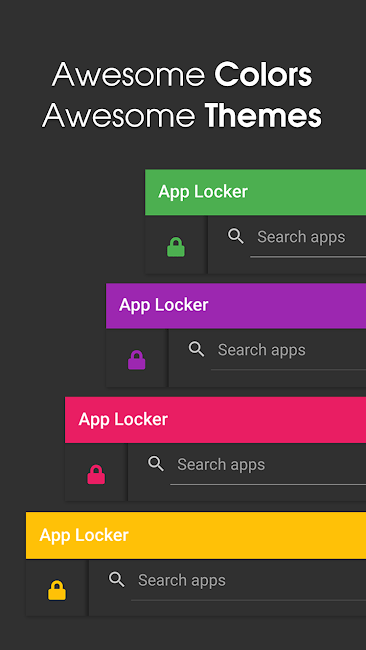Click the purple padlock icon

(137, 360)
